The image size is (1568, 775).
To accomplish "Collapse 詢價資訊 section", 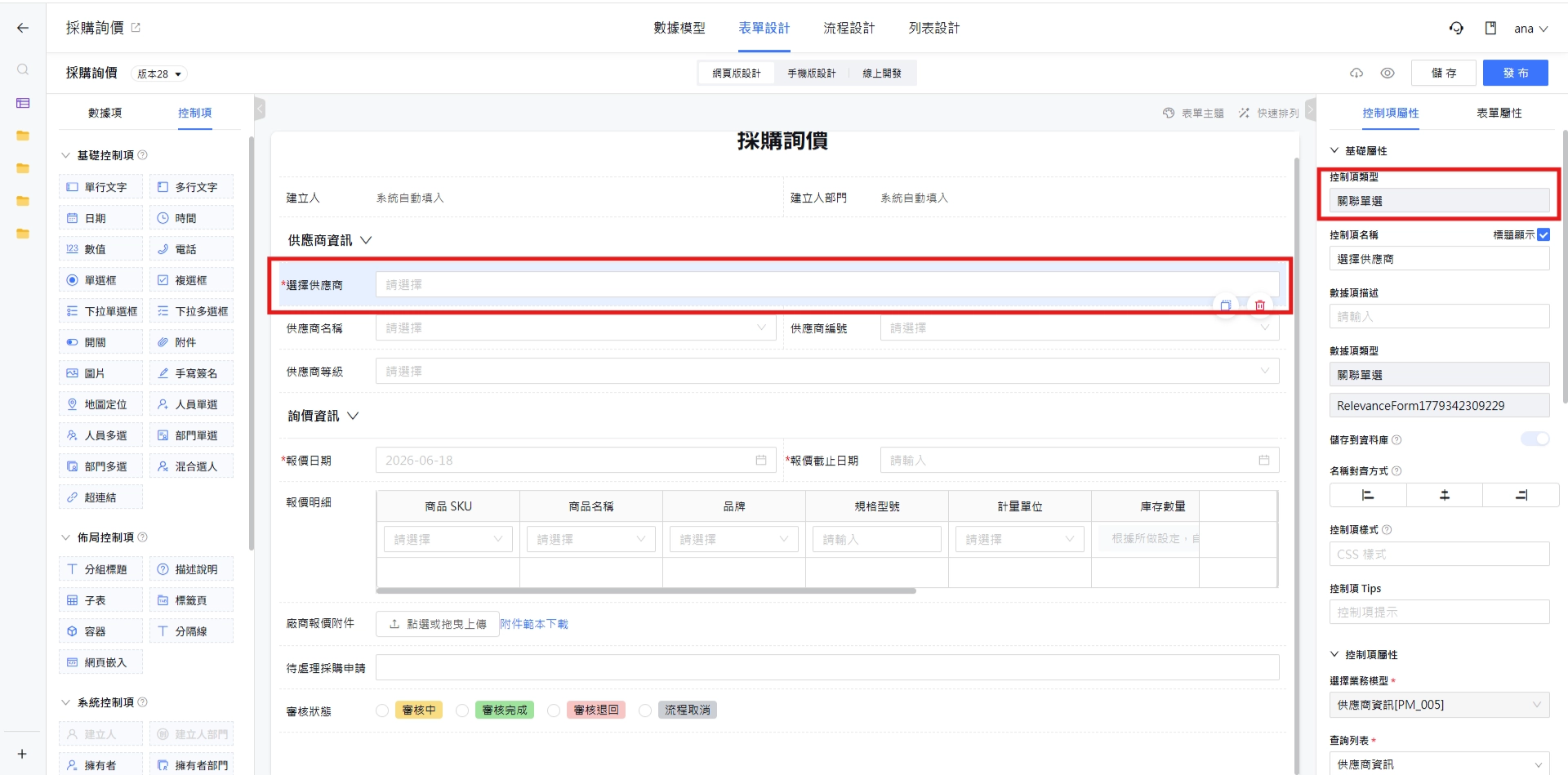I will (353, 416).
